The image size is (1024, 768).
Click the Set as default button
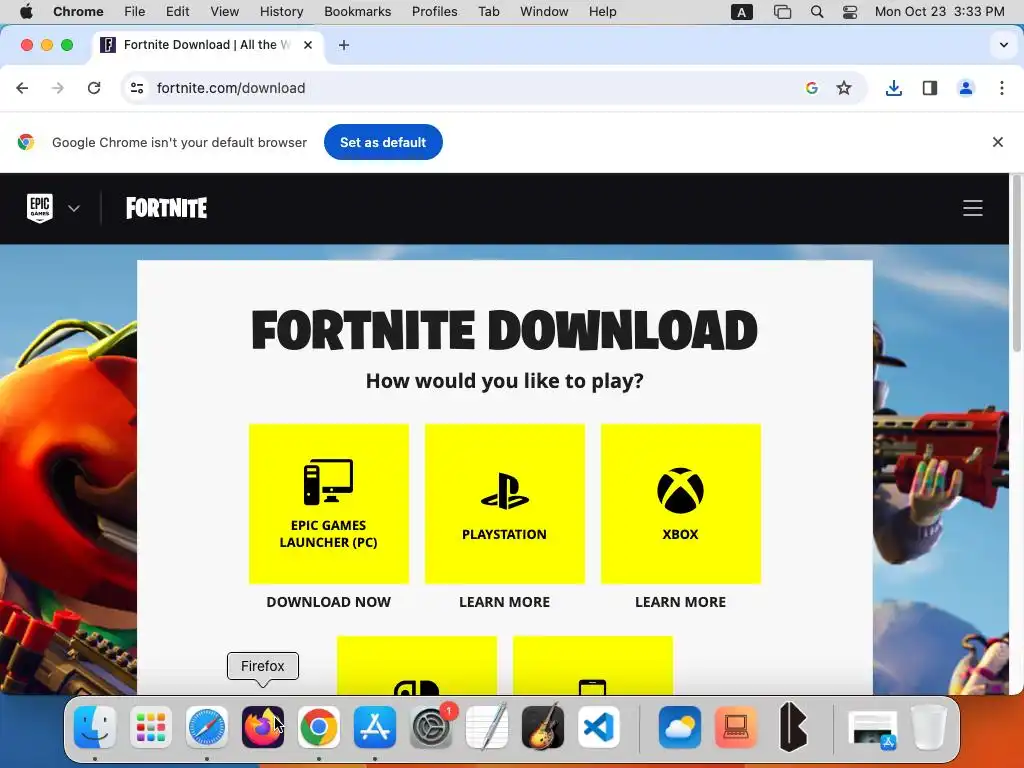383,142
